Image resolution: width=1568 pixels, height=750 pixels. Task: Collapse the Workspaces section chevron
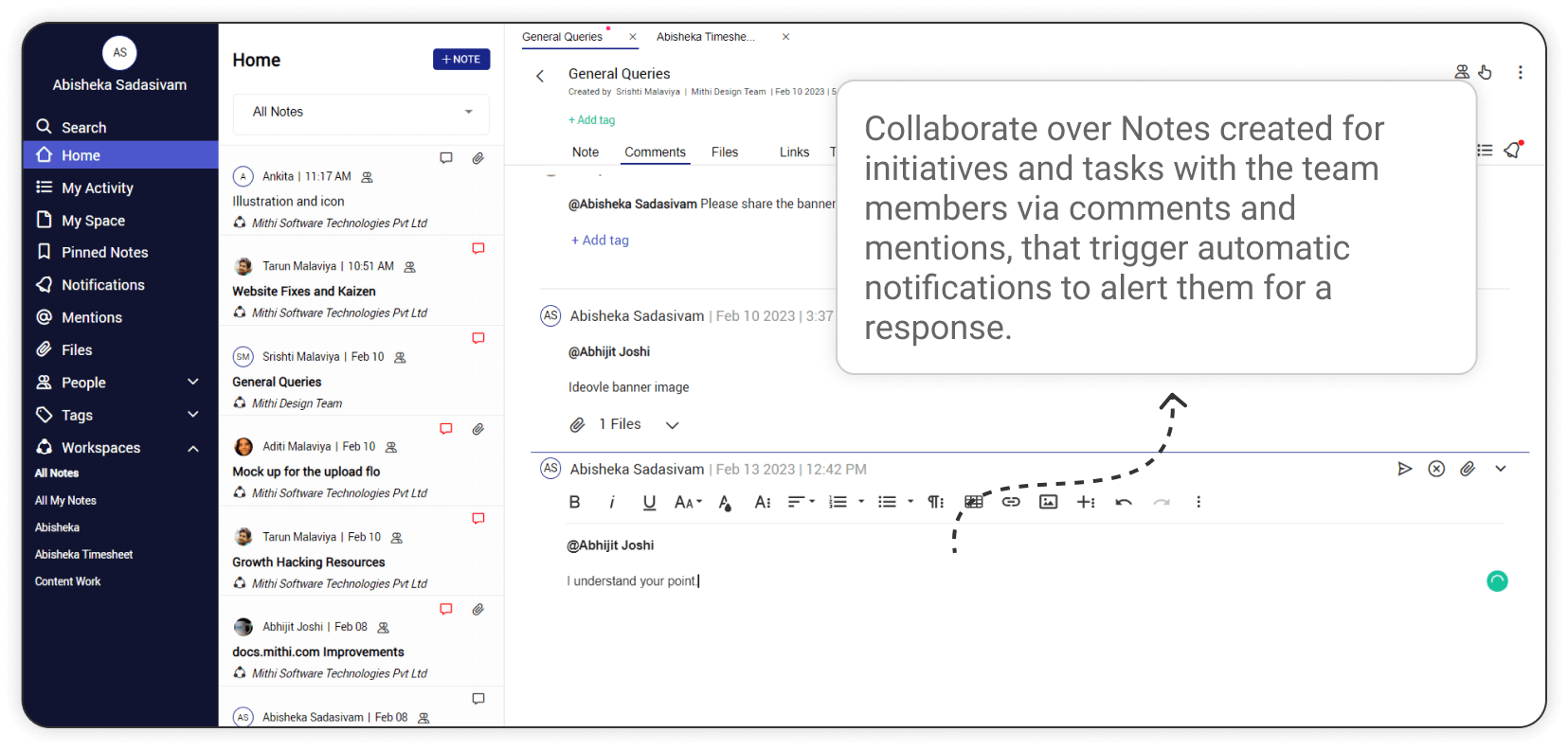coord(193,448)
